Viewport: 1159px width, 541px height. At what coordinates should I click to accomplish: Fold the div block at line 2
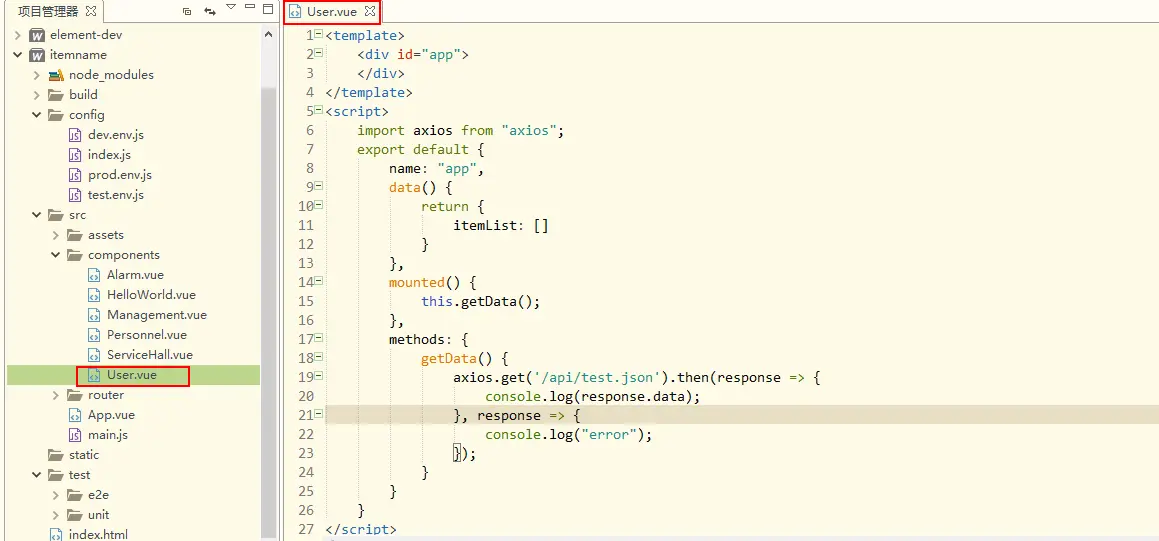coord(319,53)
